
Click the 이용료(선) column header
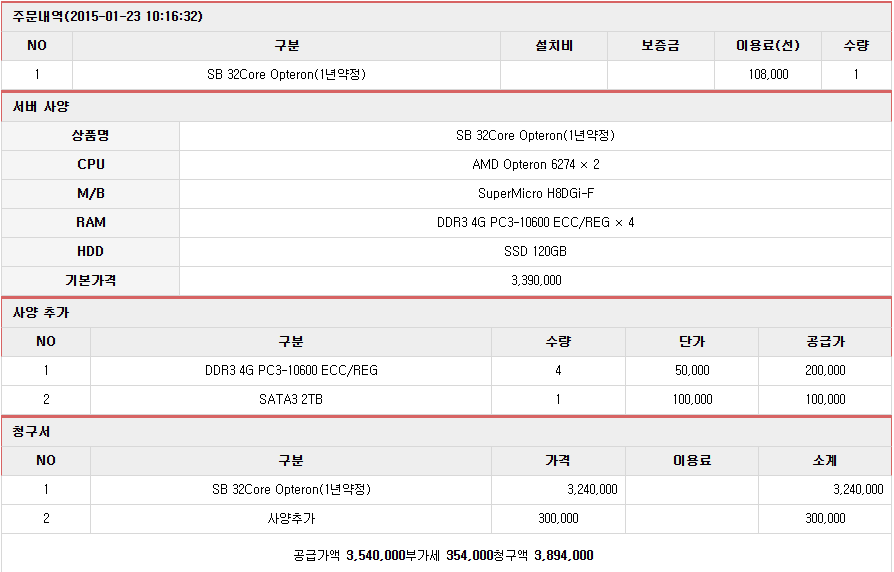(767, 46)
